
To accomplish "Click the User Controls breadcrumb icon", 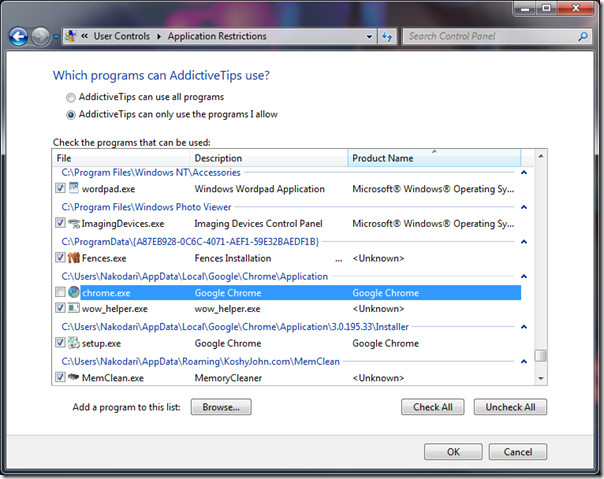I will 70,36.
